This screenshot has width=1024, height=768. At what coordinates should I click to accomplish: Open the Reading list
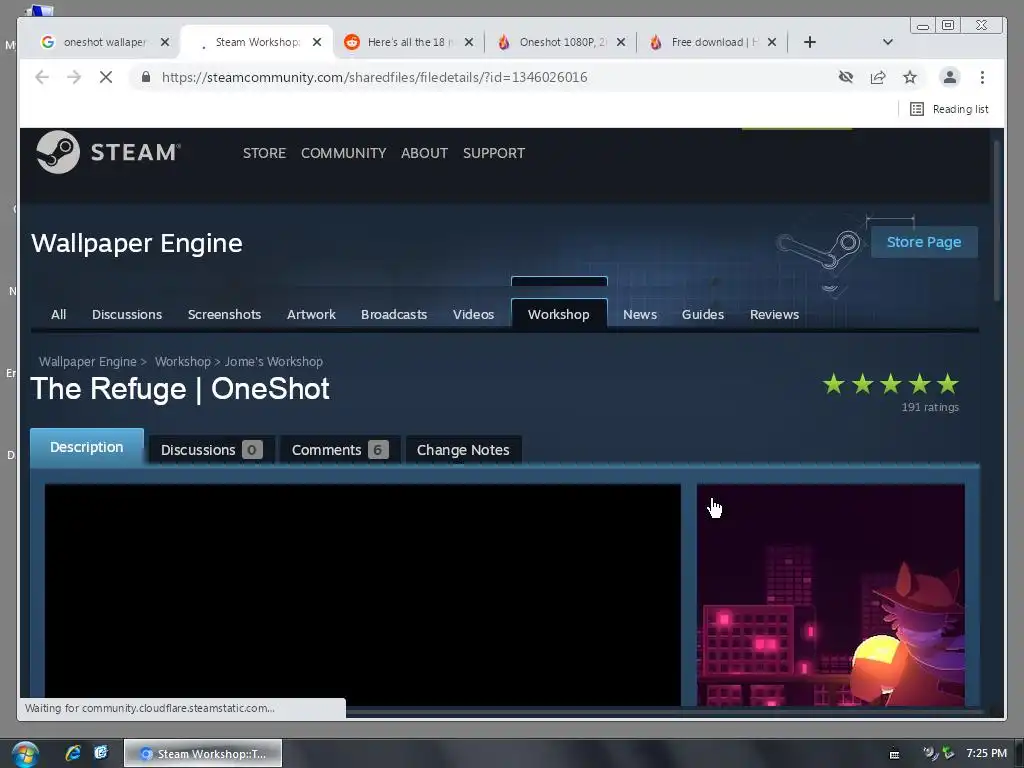pyautogui.click(x=949, y=109)
